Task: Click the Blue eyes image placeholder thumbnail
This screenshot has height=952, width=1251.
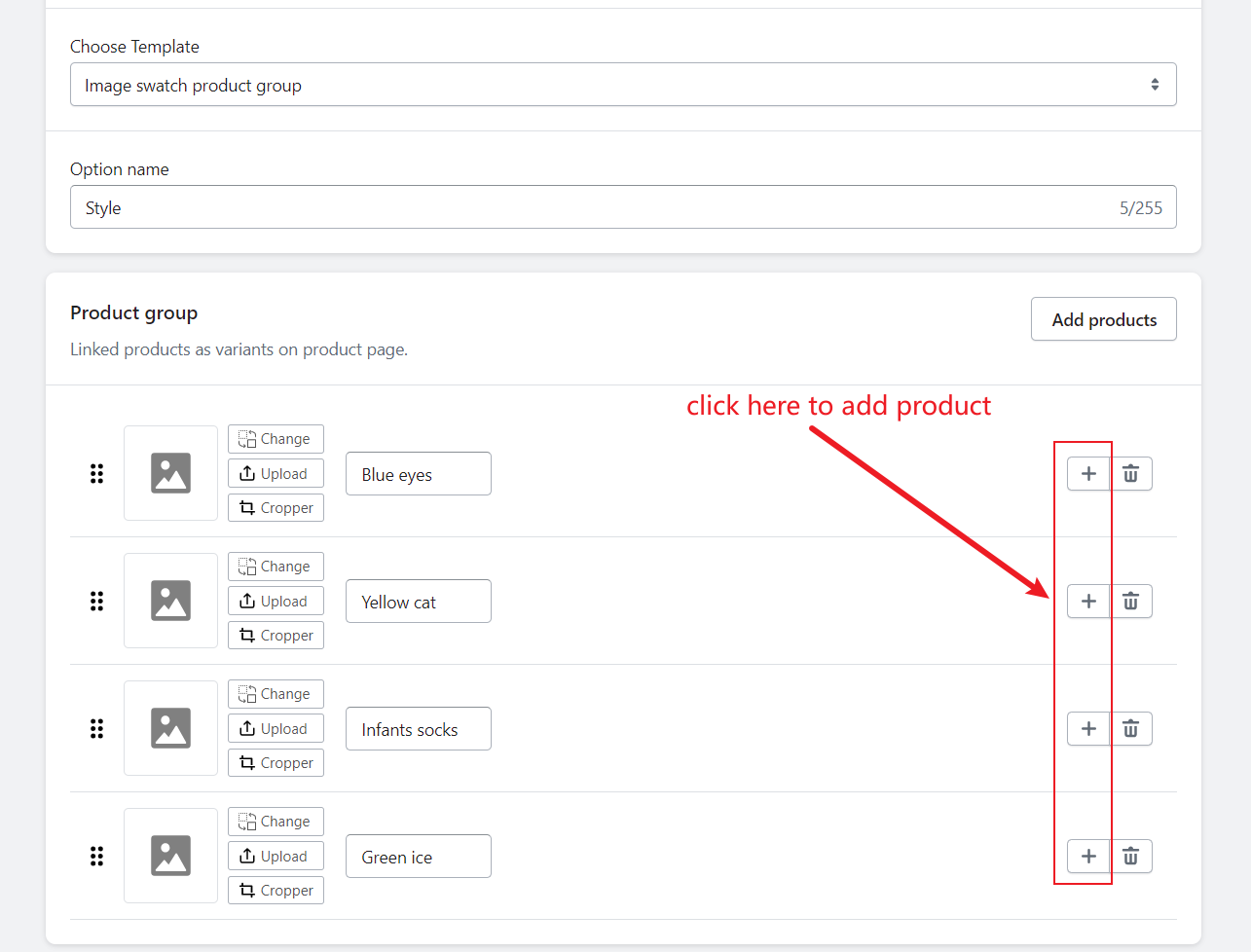Action: [170, 473]
